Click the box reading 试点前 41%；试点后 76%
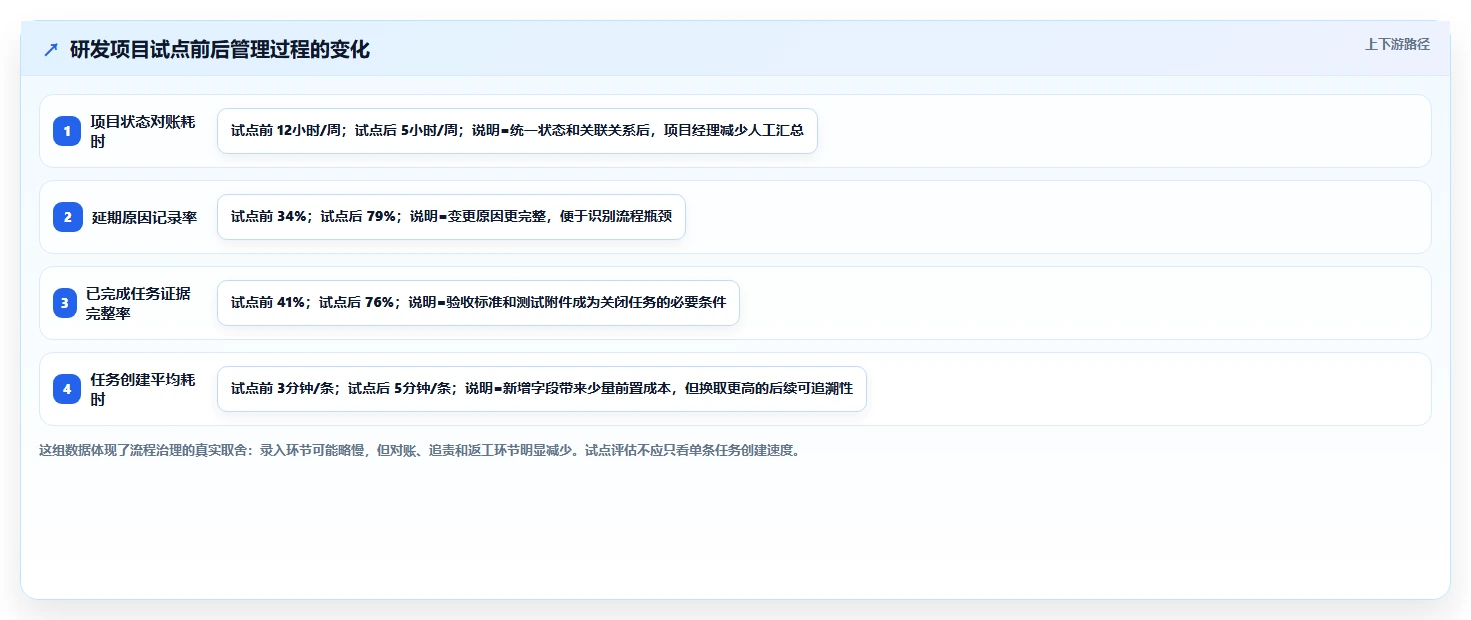This screenshot has width=1471, height=620. [x=478, y=303]
